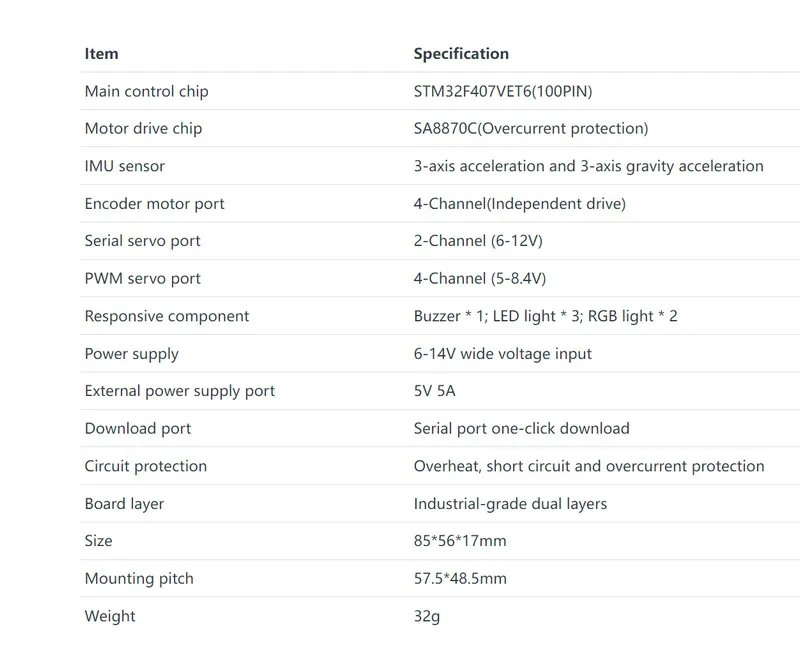Select the Main control chip label
This screenshot has height=672, width=800.
[146, 91]
